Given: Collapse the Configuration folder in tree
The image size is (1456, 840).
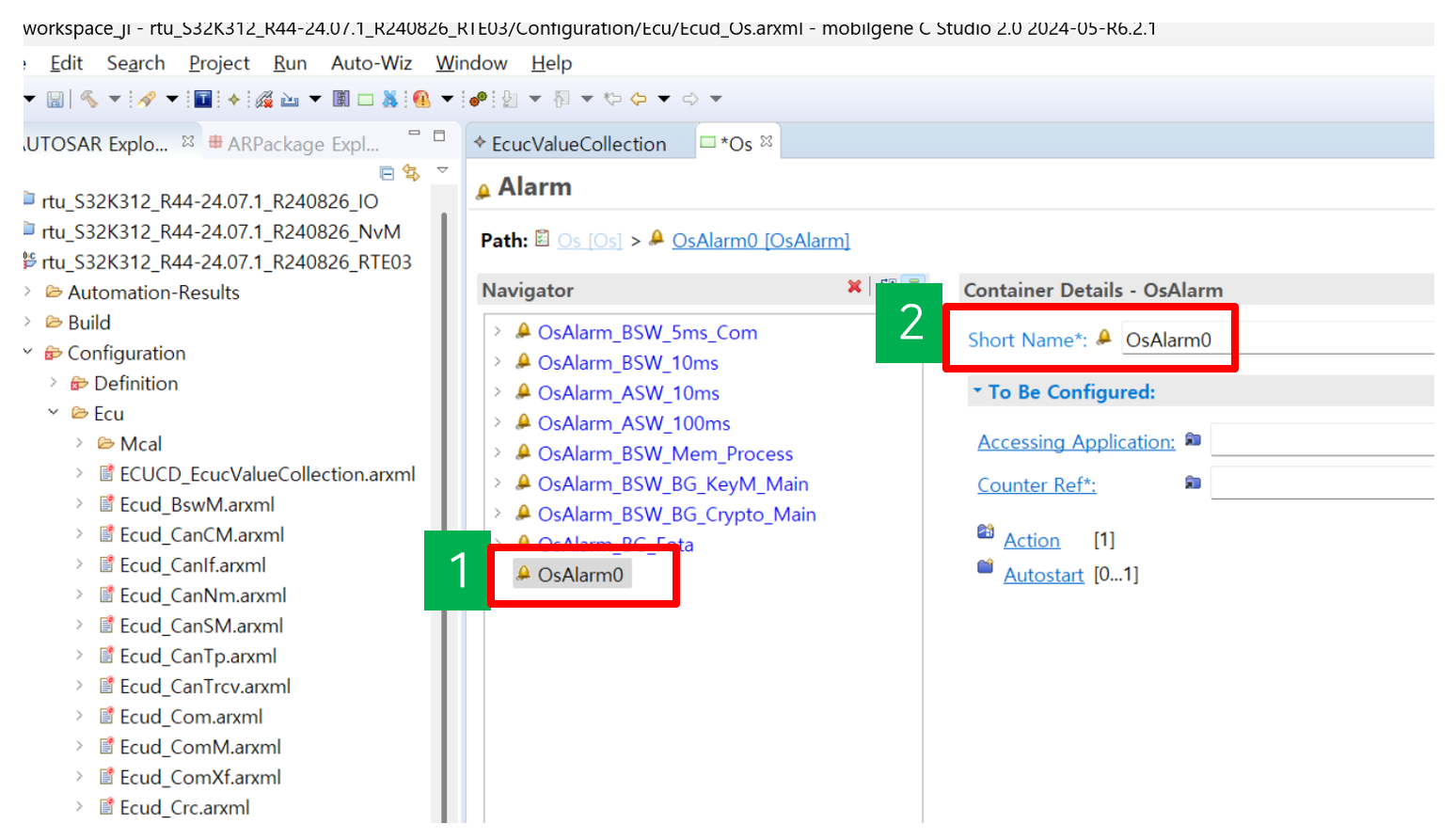Looking at the screenshot, I should (x=28, y=353).
